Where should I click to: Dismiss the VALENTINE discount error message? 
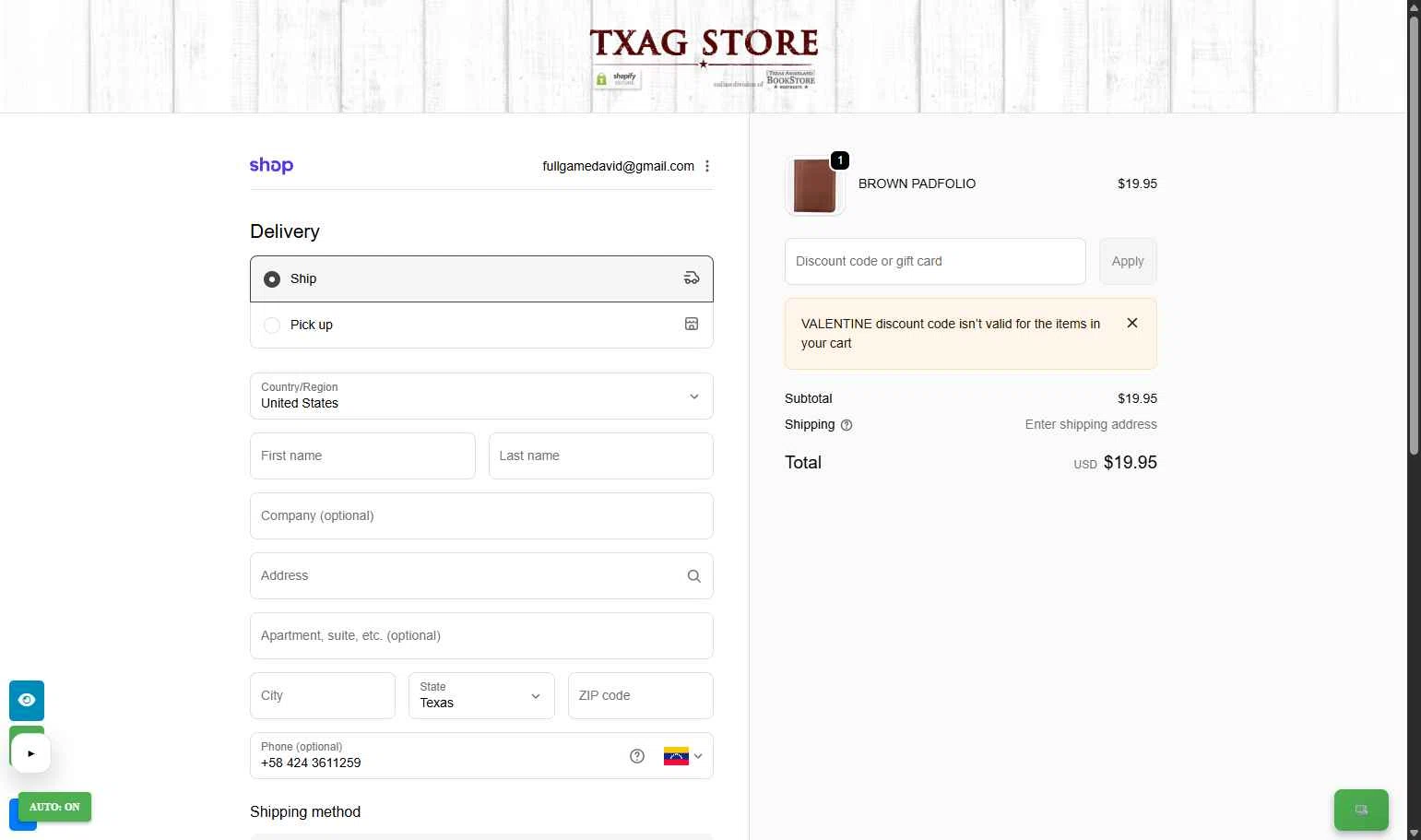(x=1132, y=323)
